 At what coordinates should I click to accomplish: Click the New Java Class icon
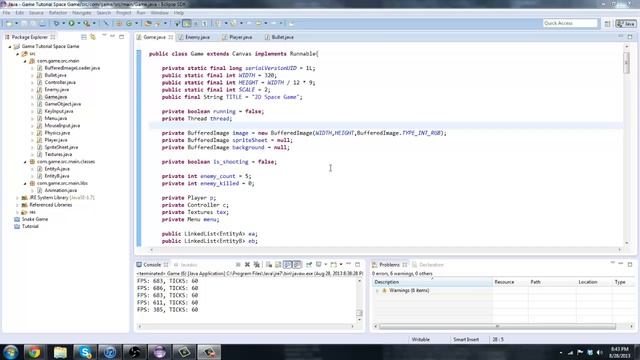pos(129,24)
